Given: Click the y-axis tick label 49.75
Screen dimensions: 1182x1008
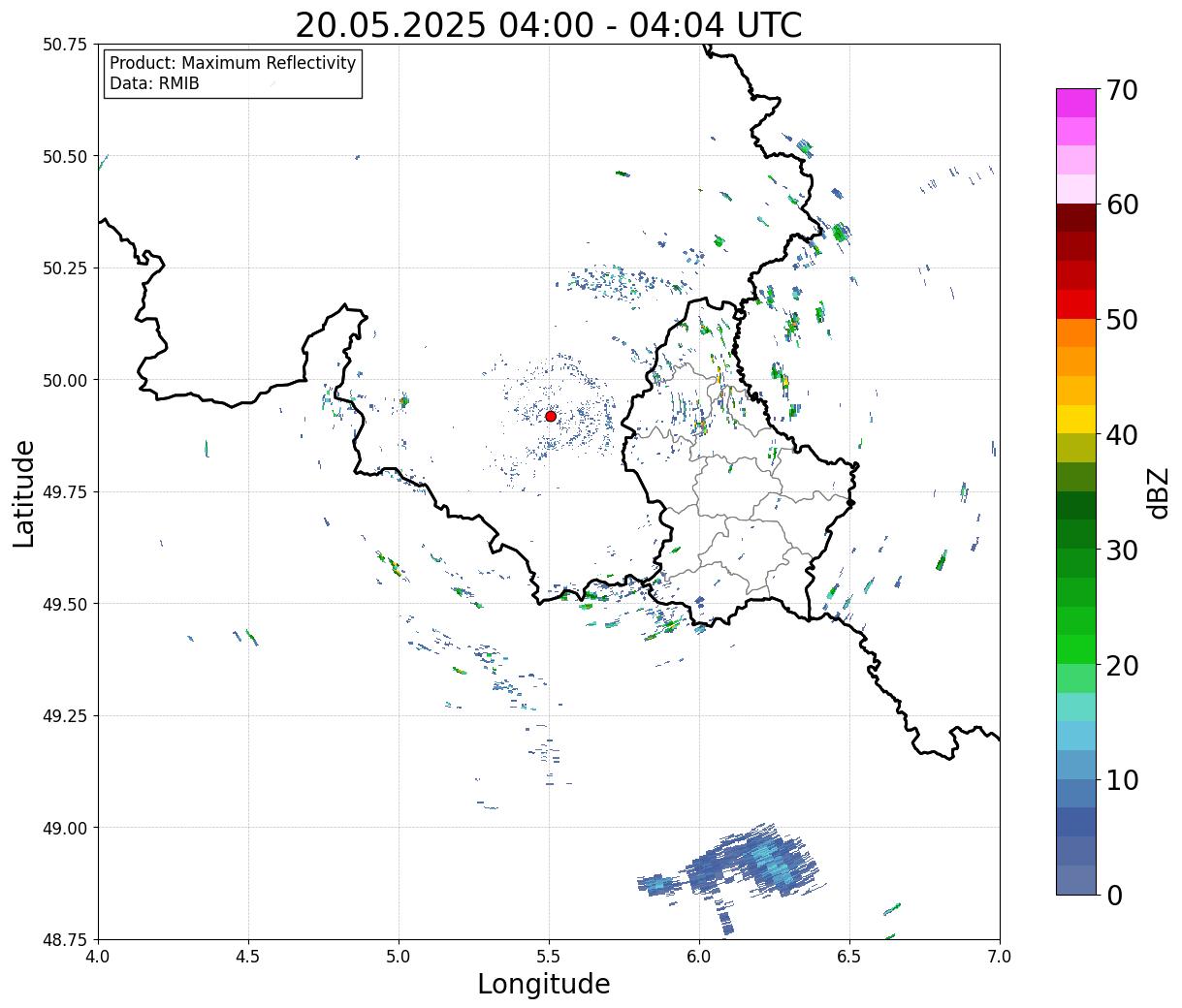Looking at the screenshot, I should click(x=65, y=492).
